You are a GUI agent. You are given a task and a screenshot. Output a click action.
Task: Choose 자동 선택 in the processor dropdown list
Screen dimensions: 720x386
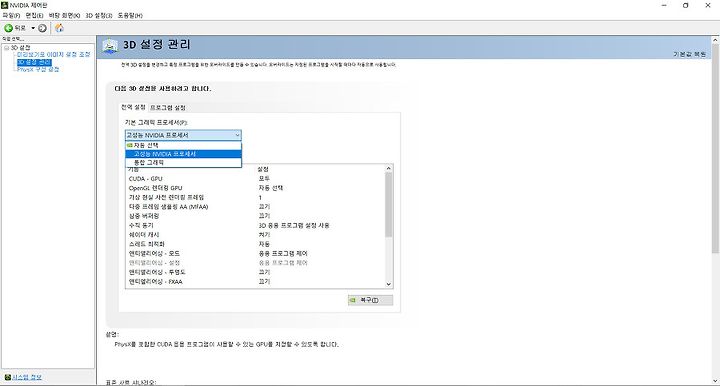pyautogui.click(x=183, y=145)
